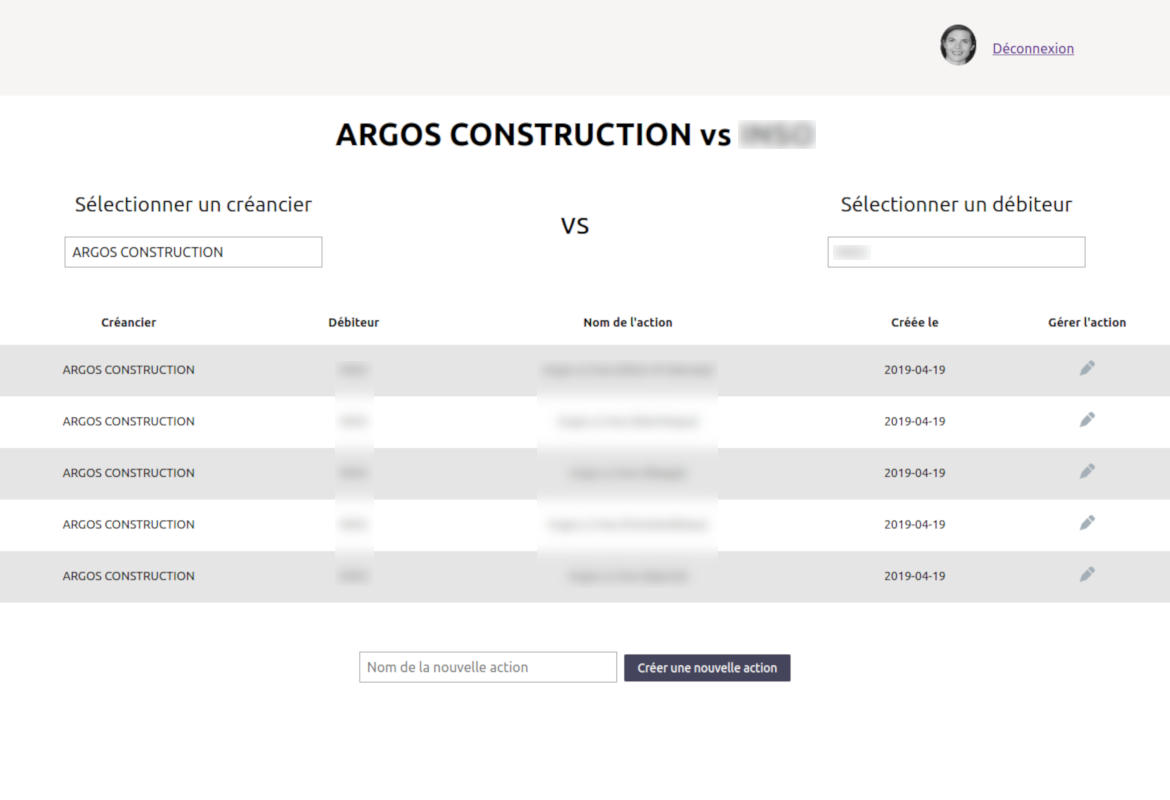
Task: Open the debtor selection field
Action: [x=956, y=252]
